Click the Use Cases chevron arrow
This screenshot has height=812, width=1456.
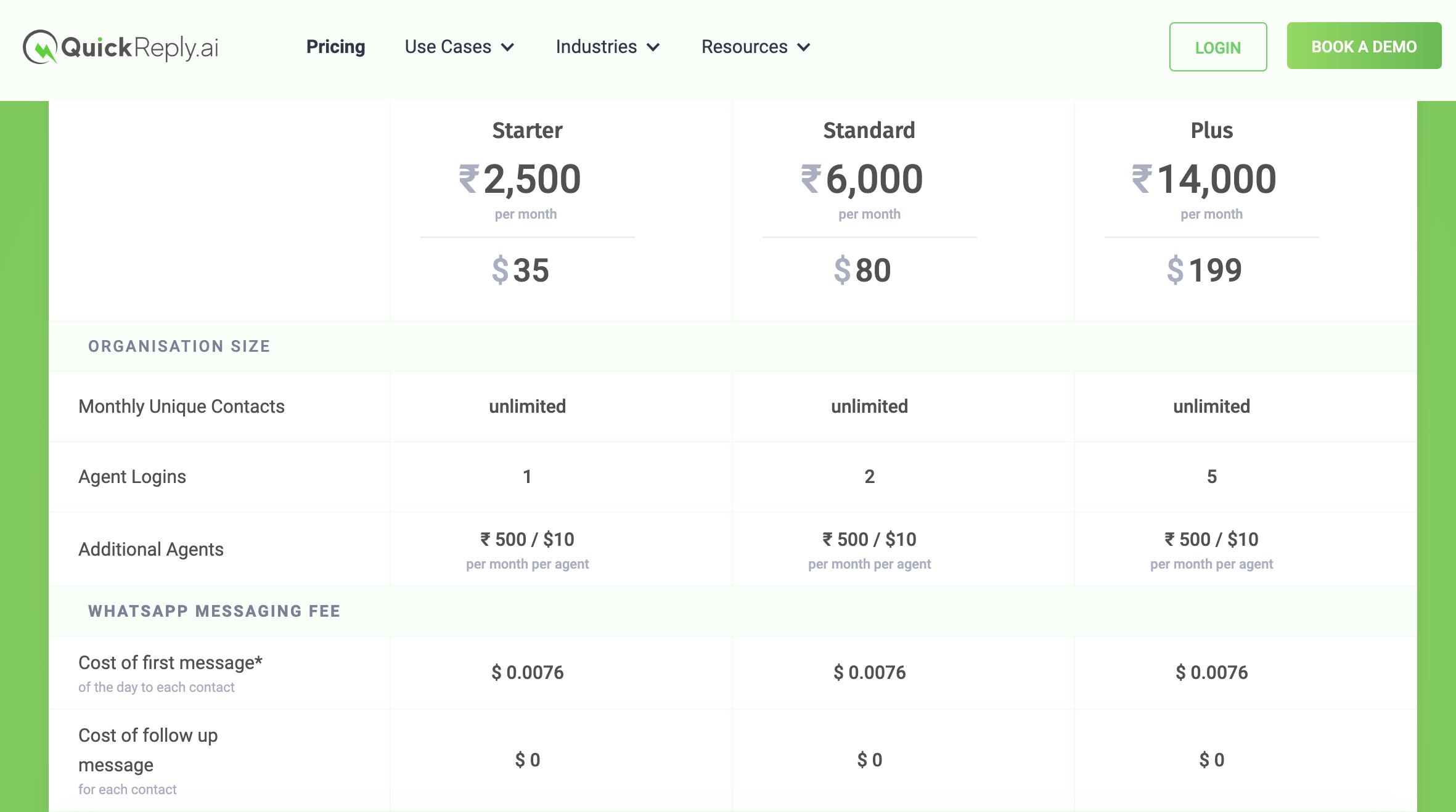(508, 47)
